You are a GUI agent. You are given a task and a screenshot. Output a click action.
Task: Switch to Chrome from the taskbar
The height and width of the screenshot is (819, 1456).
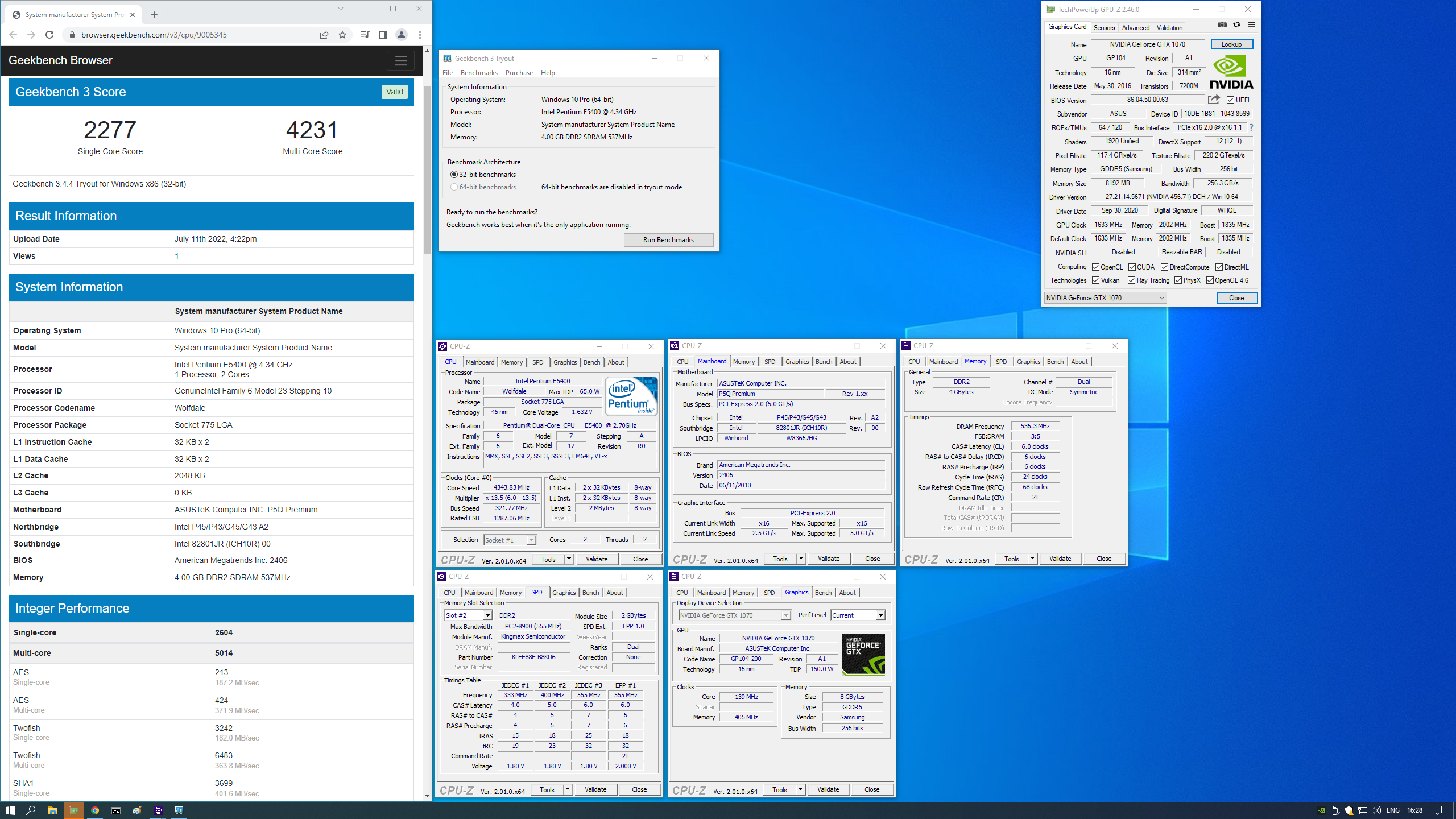tap(94, 810)
